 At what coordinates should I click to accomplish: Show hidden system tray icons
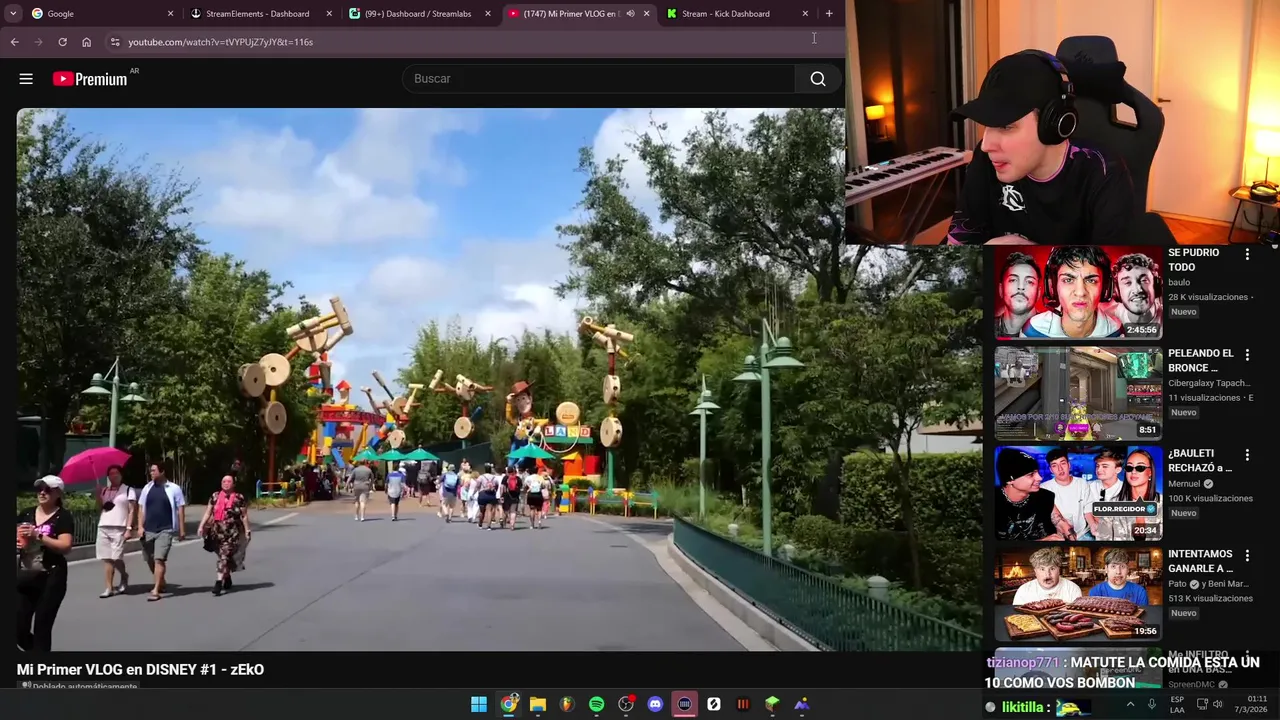coord(1131,704)
